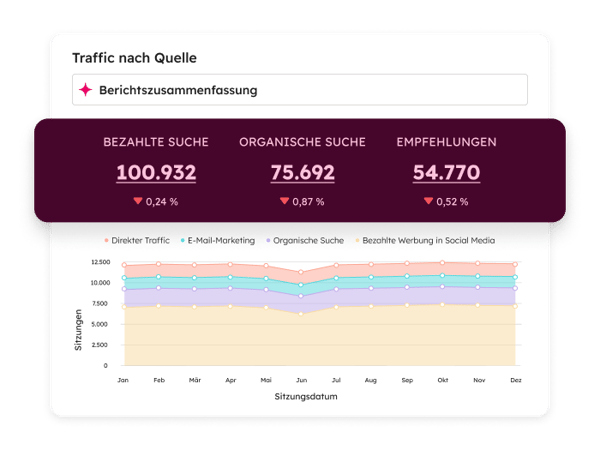Click the Jun label on the x-axis
Screen dimensions: 600x450
pyautogui.click(x=302, y=380)
